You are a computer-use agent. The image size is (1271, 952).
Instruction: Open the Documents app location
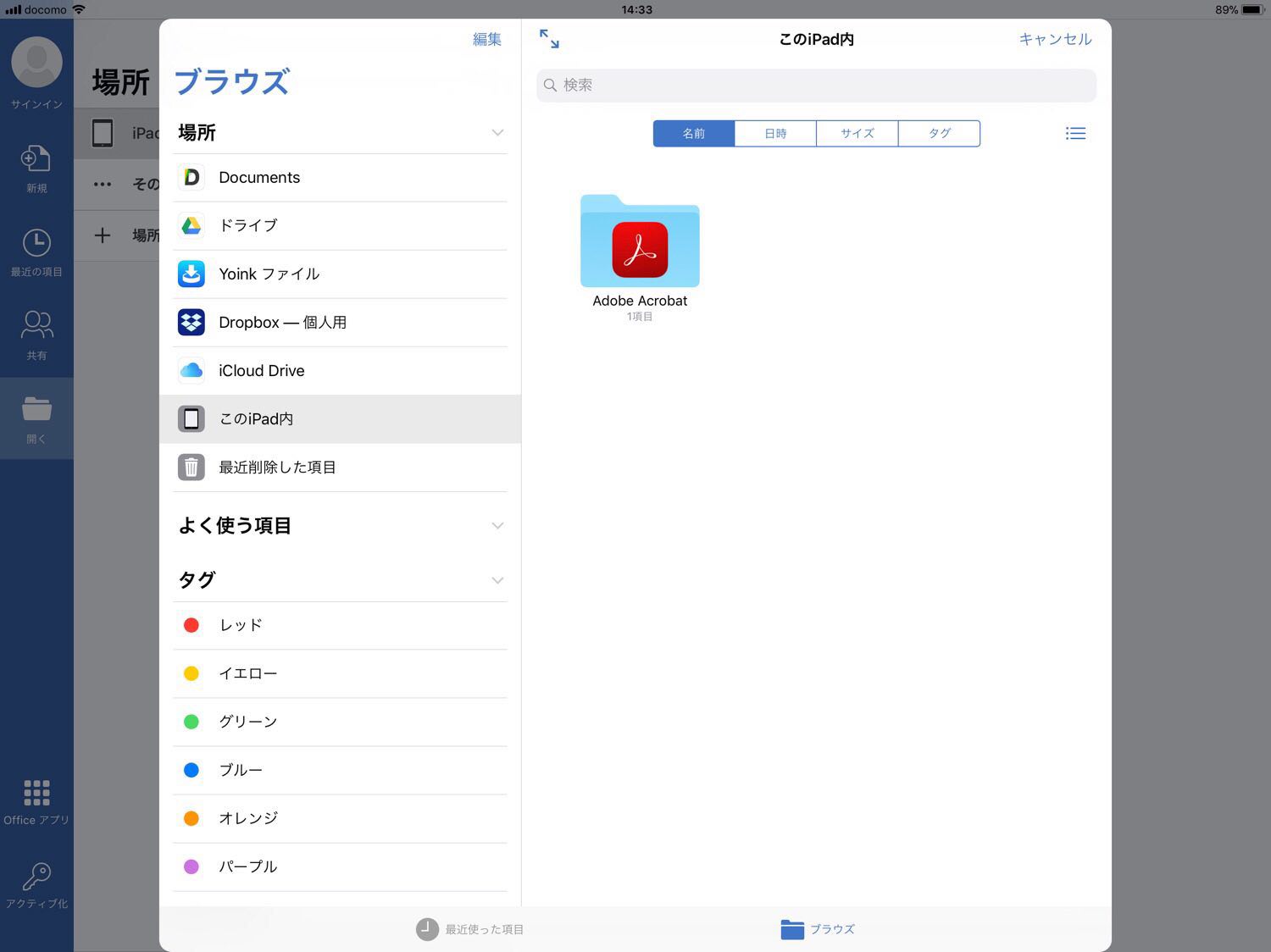(259, 178)
